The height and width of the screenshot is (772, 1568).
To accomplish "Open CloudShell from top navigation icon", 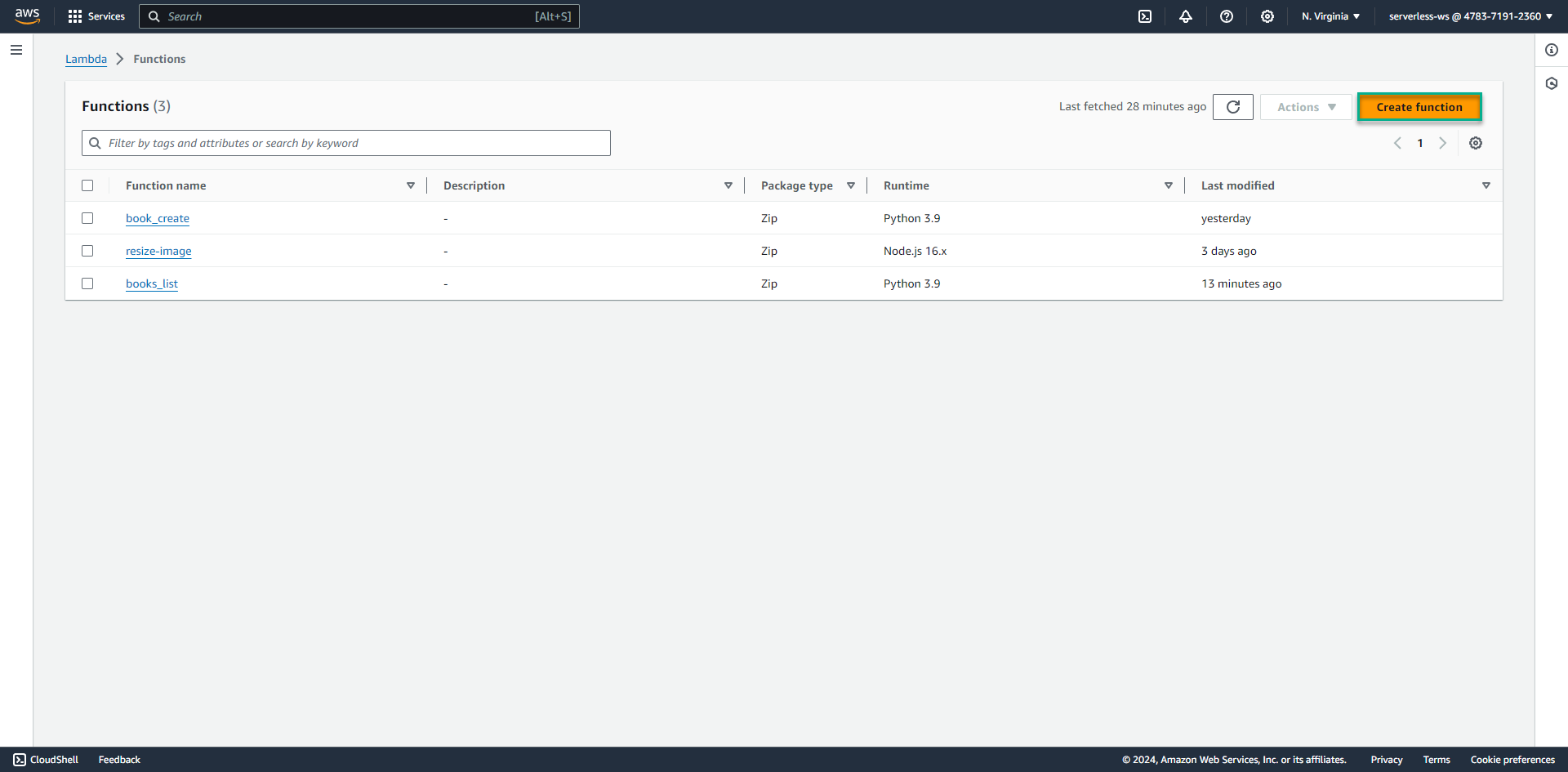I will point(1145,16).
